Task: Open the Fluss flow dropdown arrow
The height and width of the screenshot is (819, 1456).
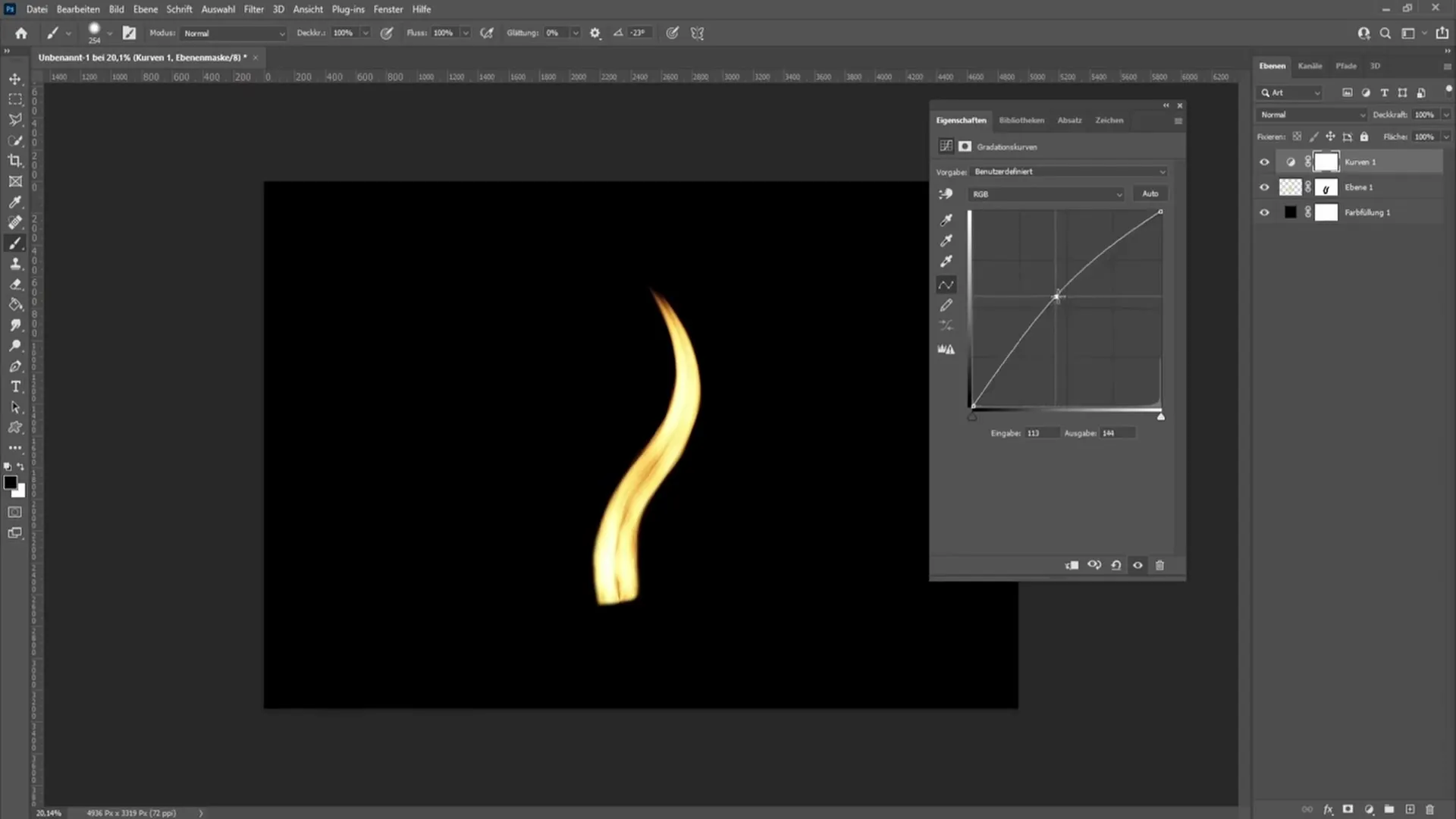Action: tap(466, 33)
